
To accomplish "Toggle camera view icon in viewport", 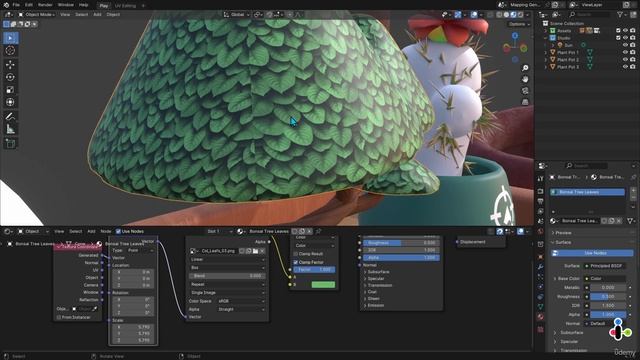I will [525, 91].
